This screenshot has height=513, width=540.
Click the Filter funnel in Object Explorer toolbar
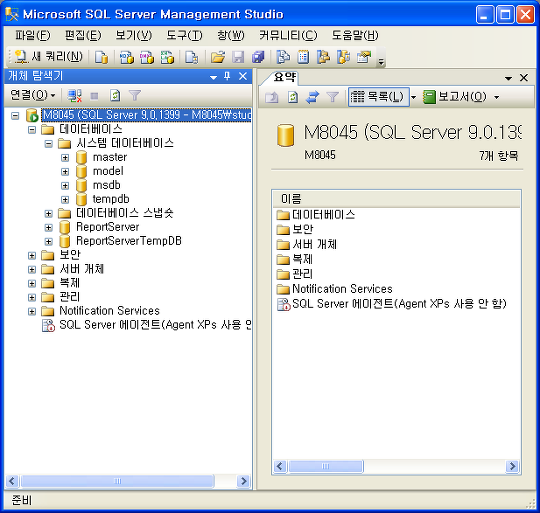(135, 96)
